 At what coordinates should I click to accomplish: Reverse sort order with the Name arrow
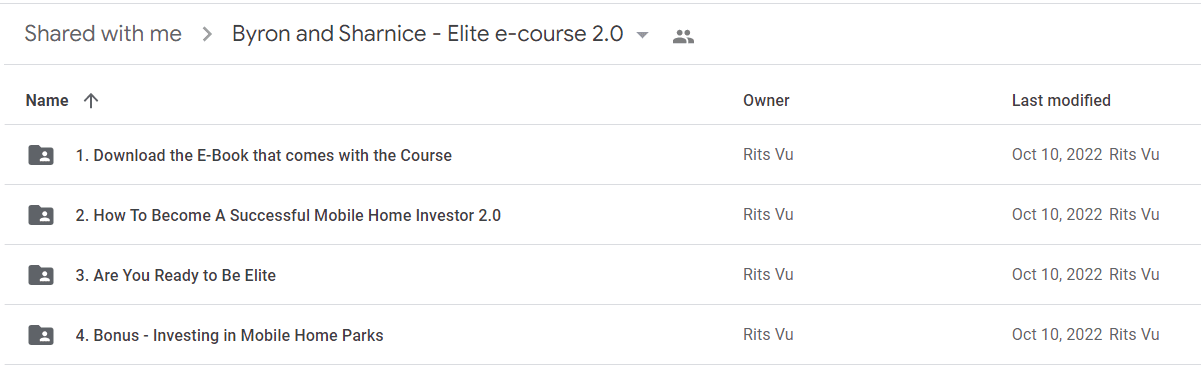coord(91,100)
